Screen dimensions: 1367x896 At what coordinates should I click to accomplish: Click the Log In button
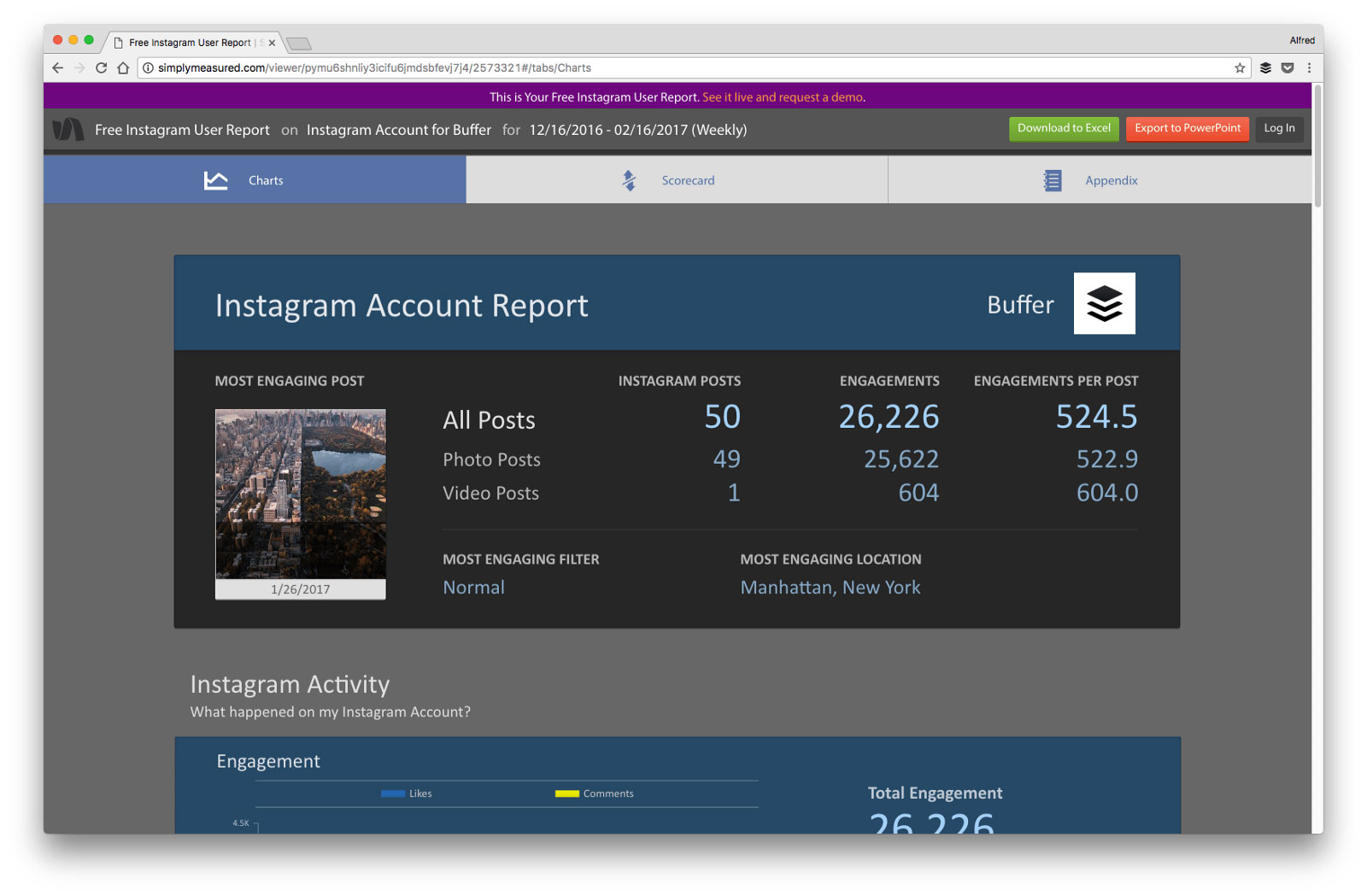1279,128
